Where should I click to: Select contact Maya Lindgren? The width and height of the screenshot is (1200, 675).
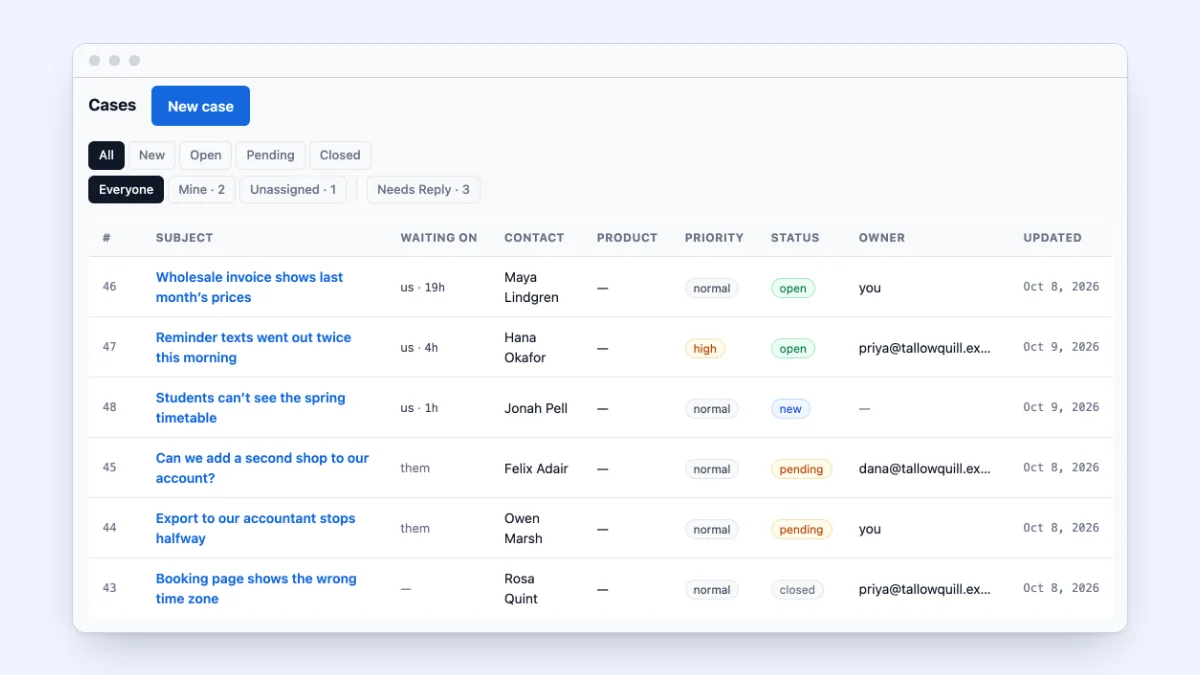click(x=531, y=287)
